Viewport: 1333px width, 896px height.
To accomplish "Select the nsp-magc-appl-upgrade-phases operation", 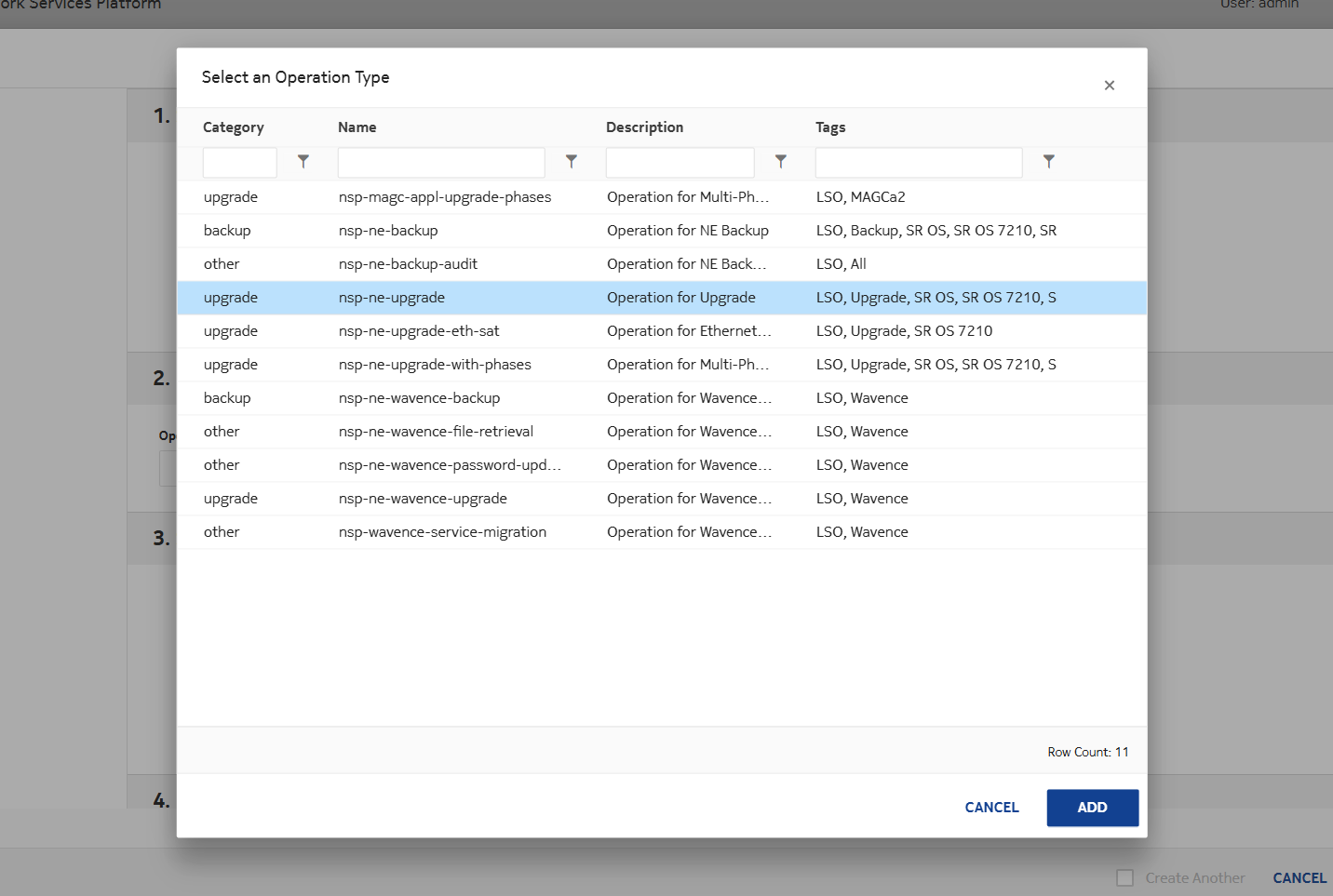I will tap(444, 197).
